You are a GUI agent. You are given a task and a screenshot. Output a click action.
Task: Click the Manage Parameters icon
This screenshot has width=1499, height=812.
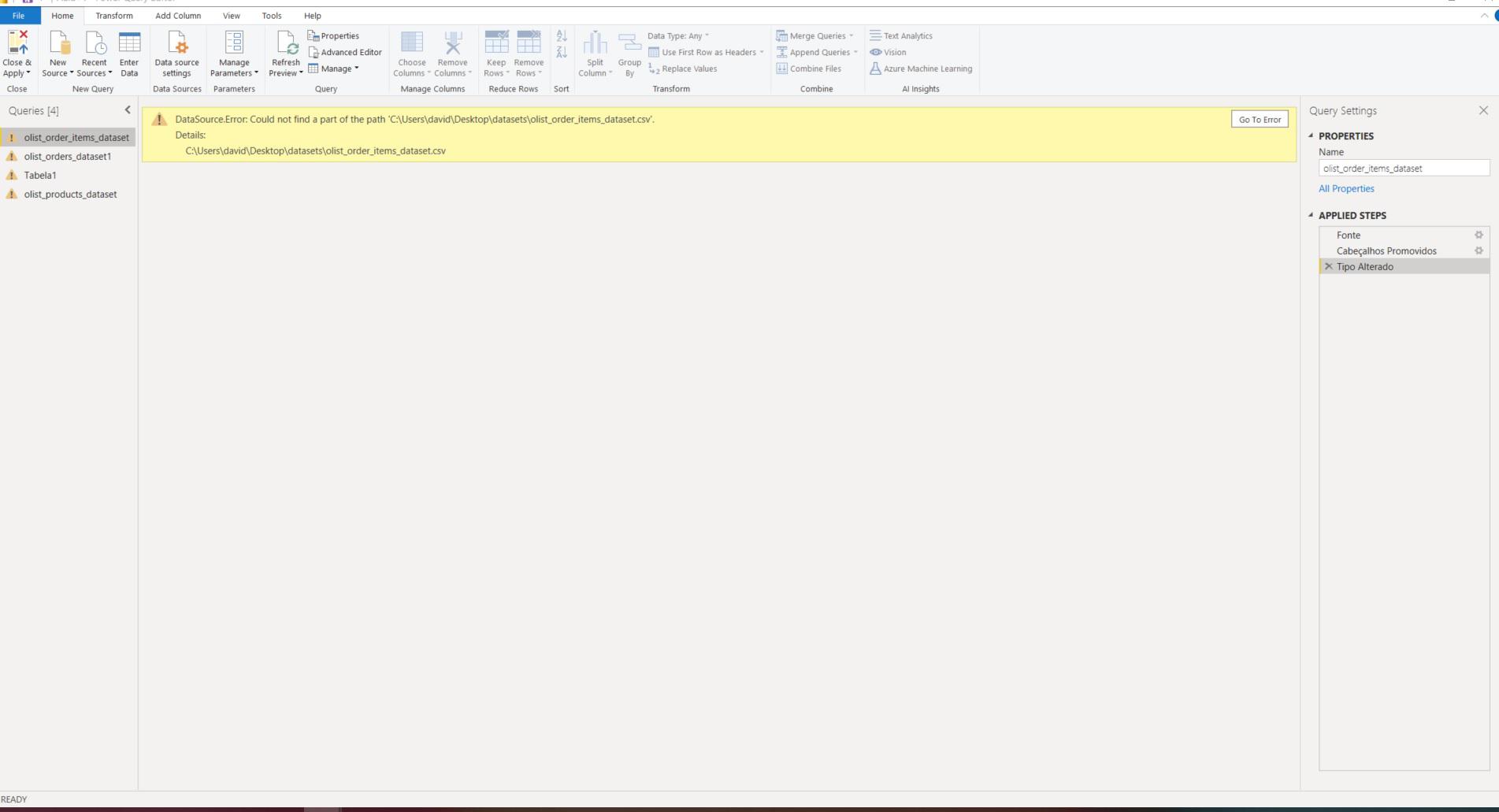coord(234,43)
